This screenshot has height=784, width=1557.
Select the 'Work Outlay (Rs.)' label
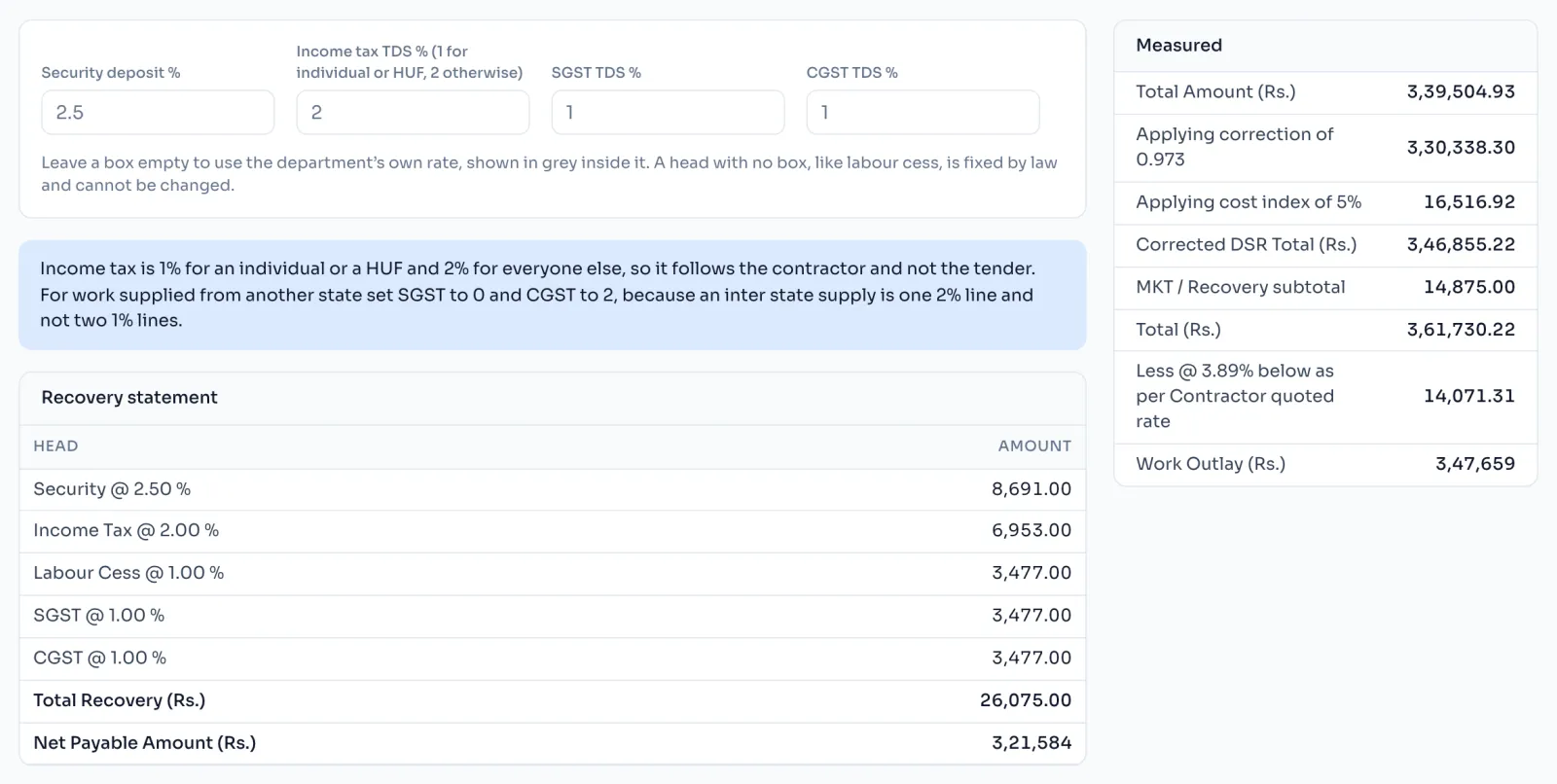pyautogui.click(x=1211, y=464)
